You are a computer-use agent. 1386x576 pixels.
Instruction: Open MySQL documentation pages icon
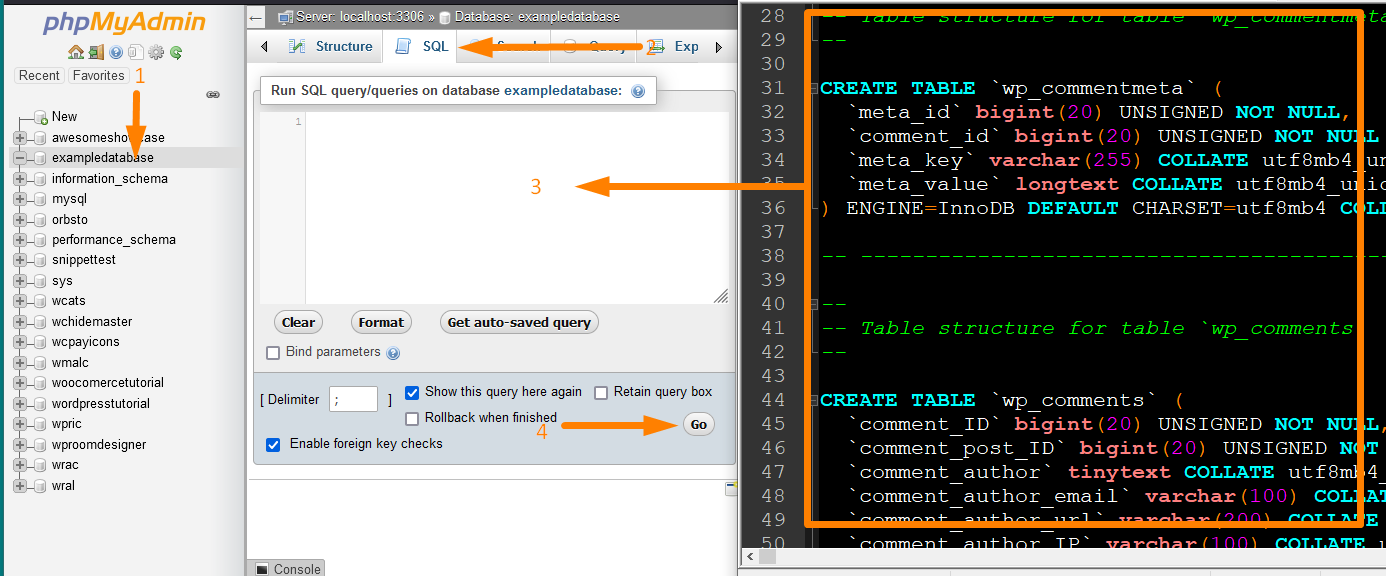(x=135, y=52)
